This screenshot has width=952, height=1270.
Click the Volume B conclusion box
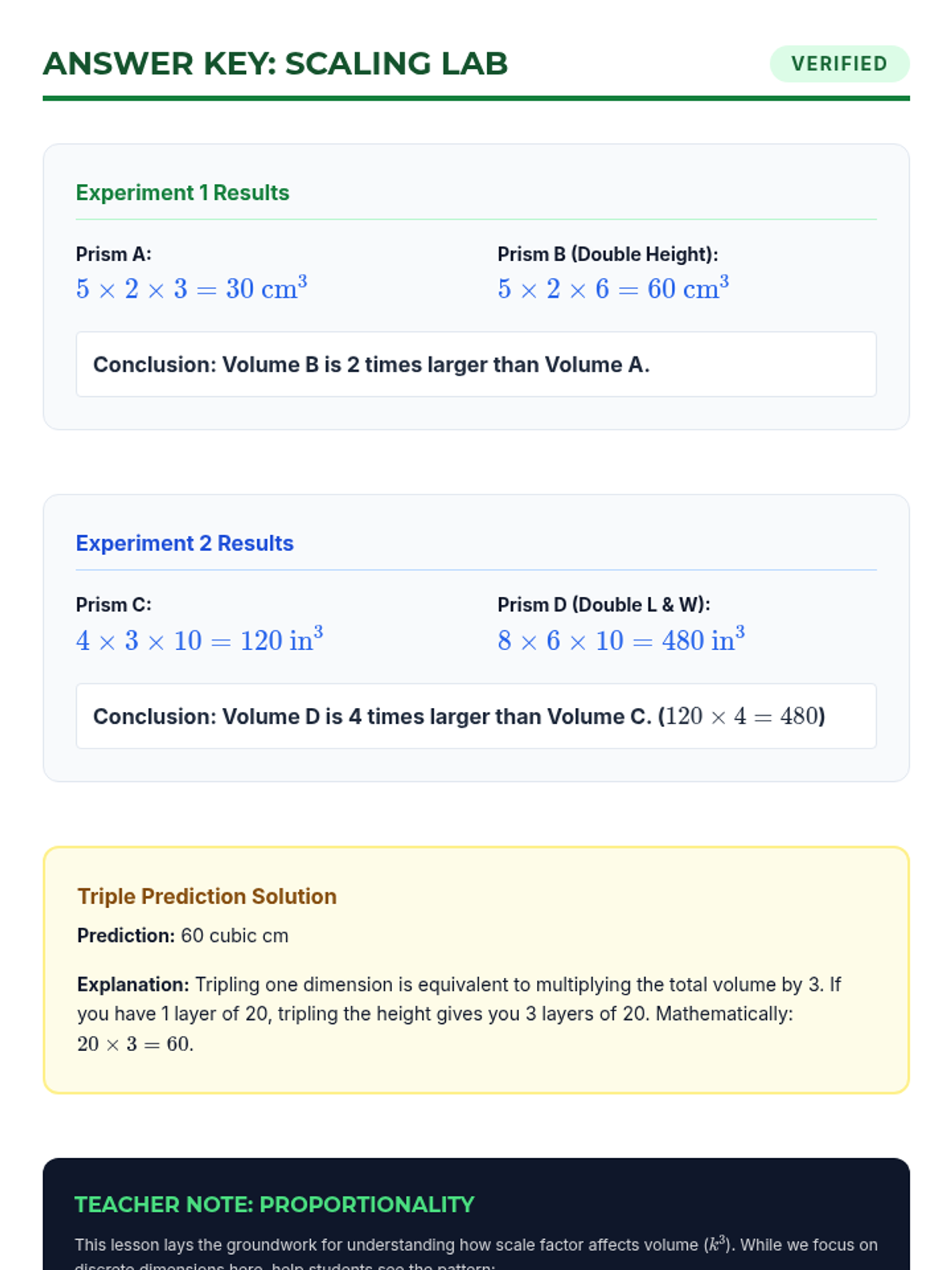click(x=476, y=364)
